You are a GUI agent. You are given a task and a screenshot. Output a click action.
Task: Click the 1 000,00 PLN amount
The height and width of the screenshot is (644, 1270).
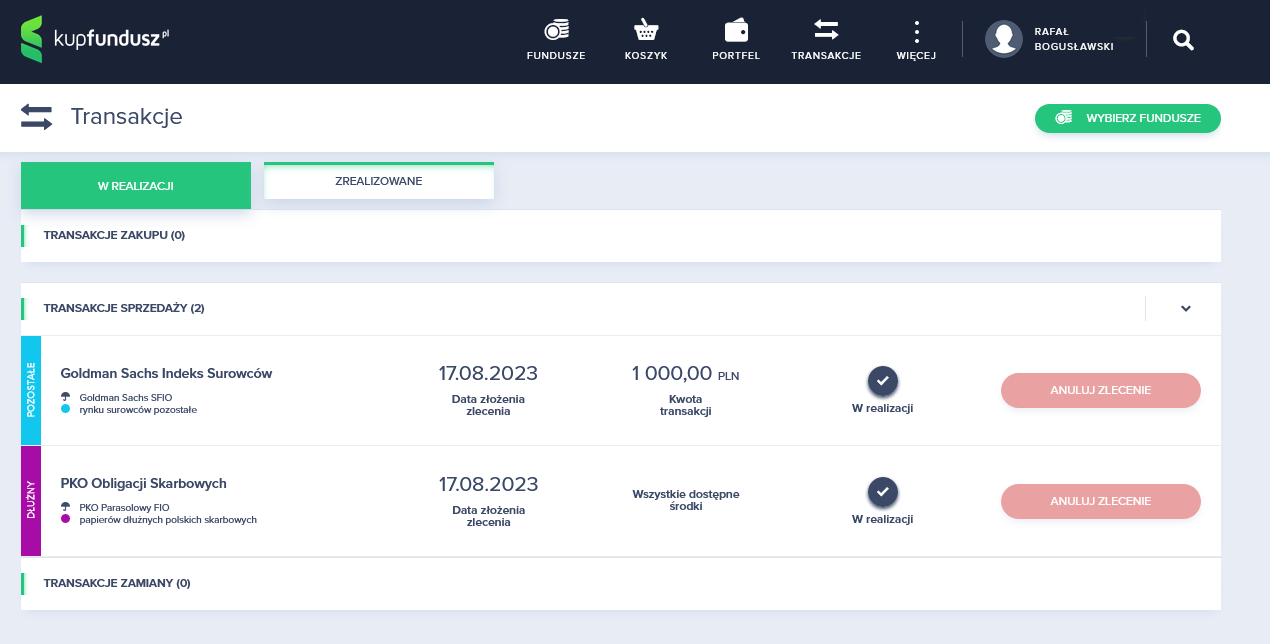tap(686, 374)
